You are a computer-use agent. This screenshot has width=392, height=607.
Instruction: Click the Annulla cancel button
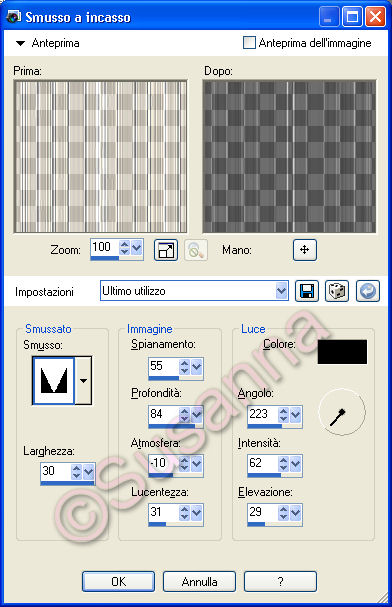click(199, 581)
